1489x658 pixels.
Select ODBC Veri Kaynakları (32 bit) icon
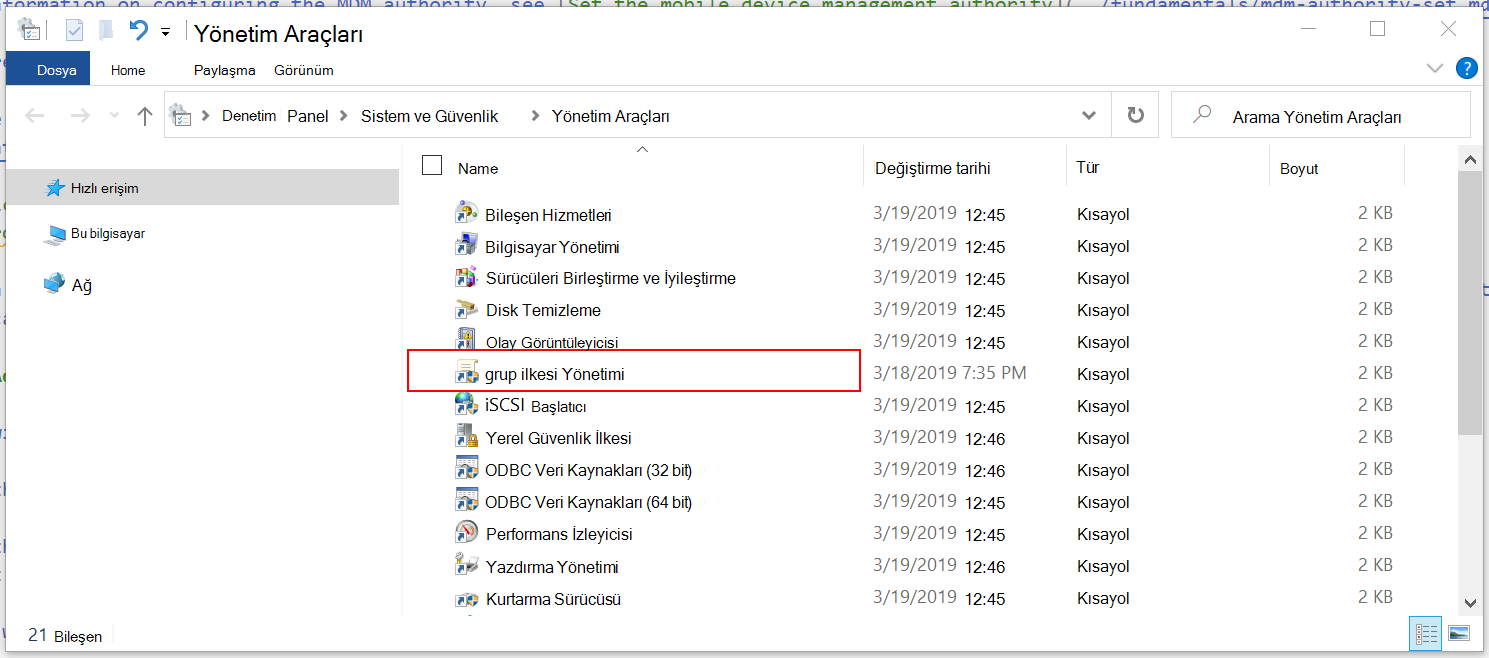pyautogui.click(x=466, y=469)
